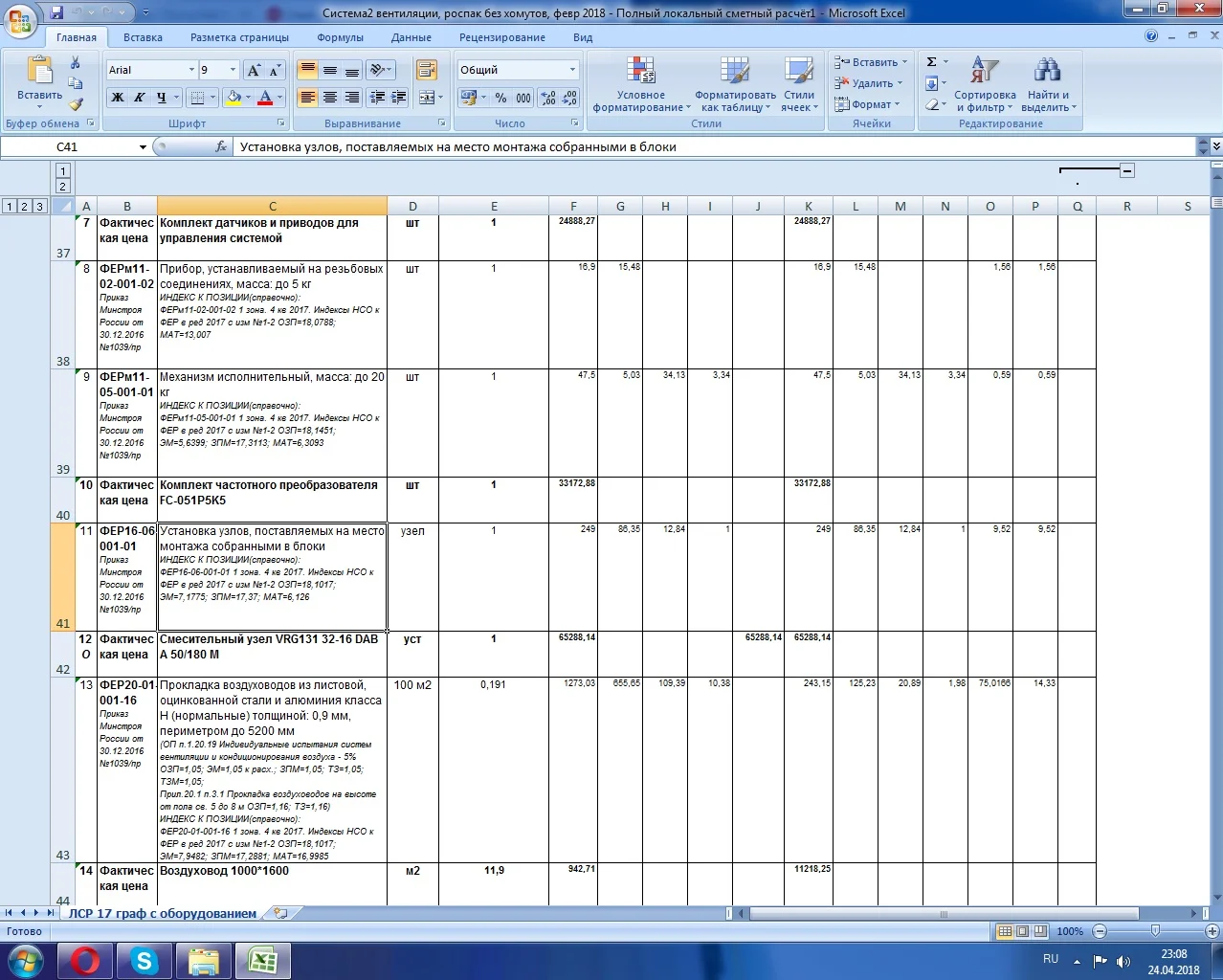Viewport: 1223px width, 980px height.
Task: Open the Arial font name dropdown
Action: (x=189, y=70)
